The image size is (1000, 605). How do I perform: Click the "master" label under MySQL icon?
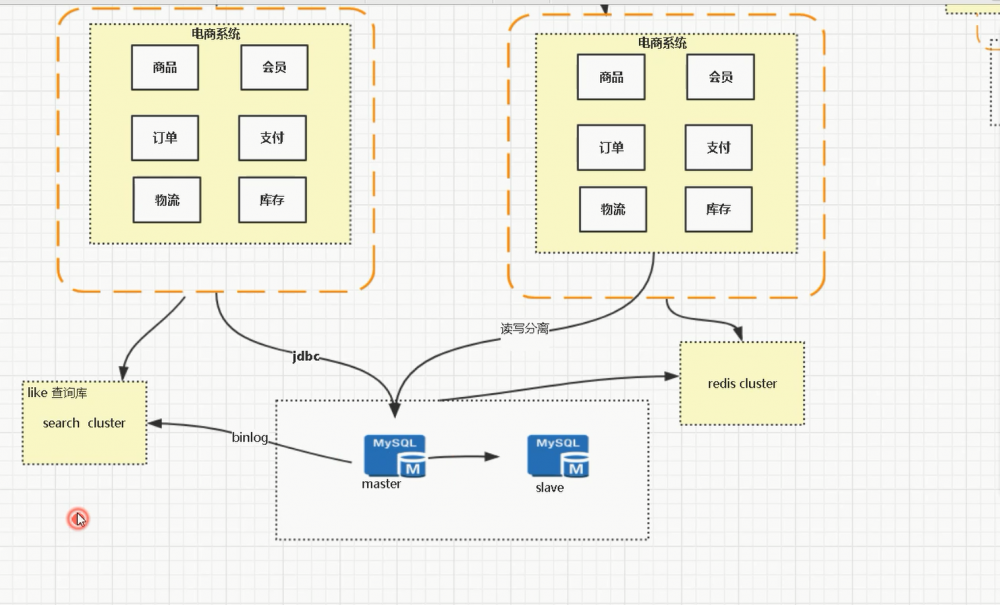click(x=381, y=484)
